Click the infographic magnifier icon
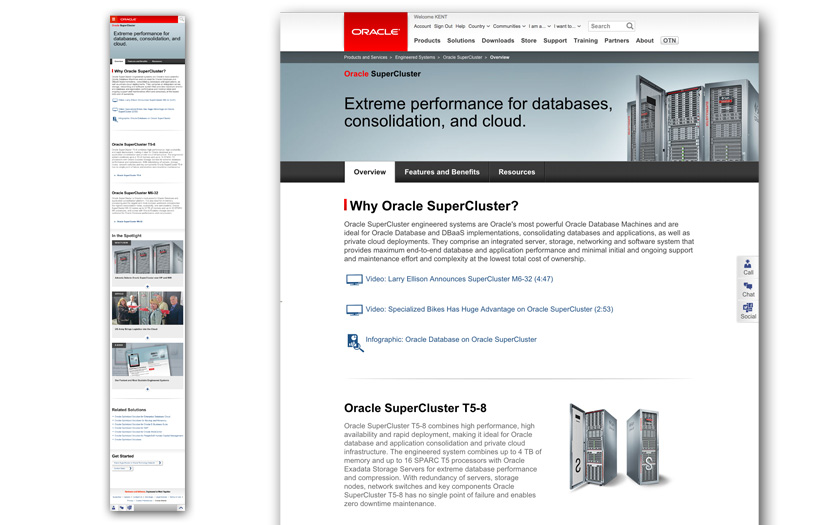The height and width of the screenshot is (525, 825). click(x=354, y=342)
